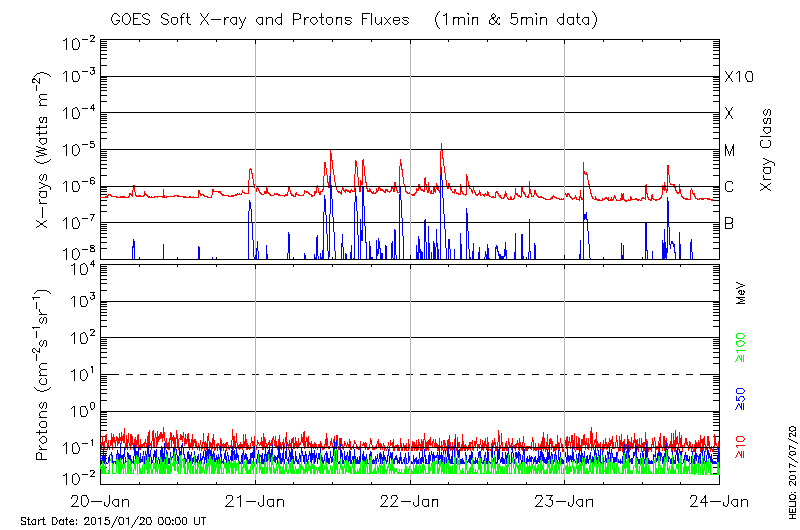Screen dimensions: 800x530
Task: Click the 'X-rays (Watts m⁻²)' y-axis title
Action: pos(43,152)
